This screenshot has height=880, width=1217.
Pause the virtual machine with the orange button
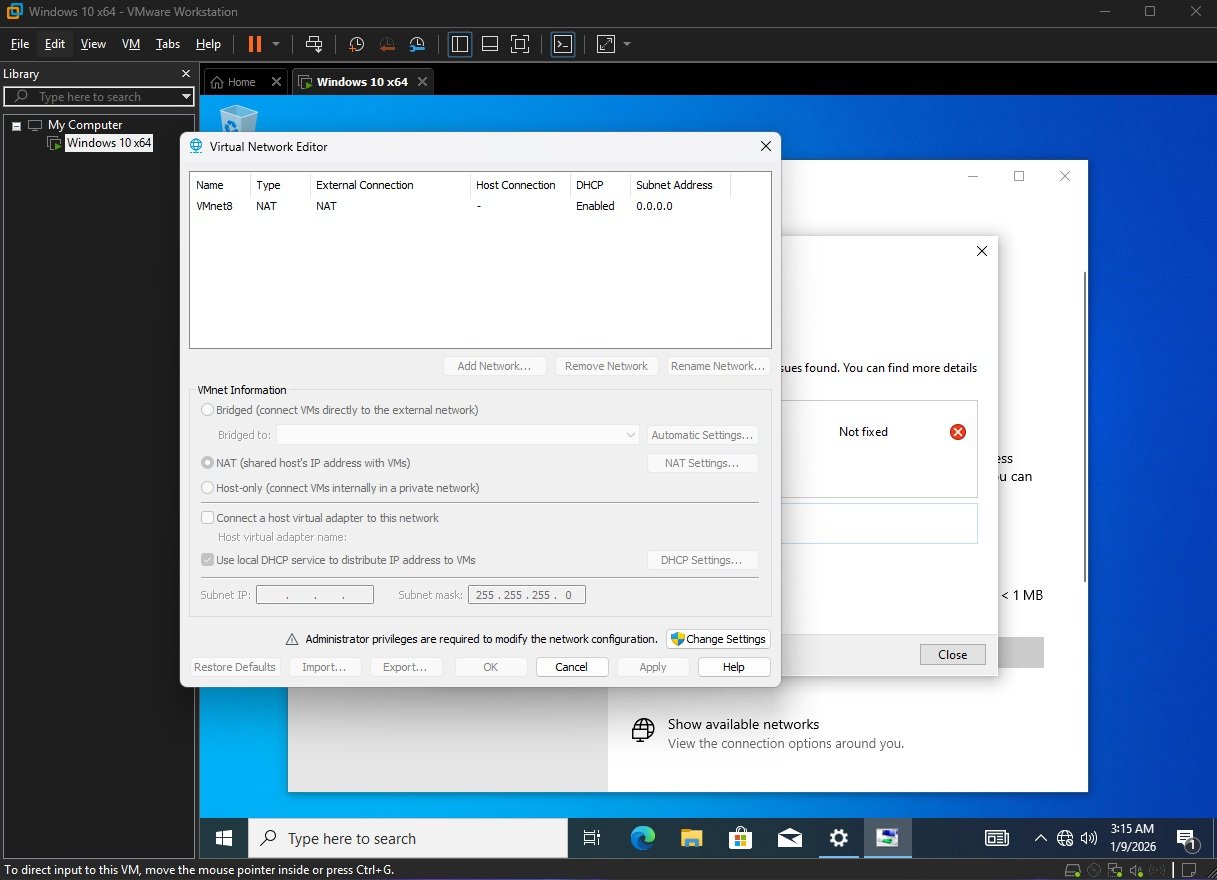point(254,44)
